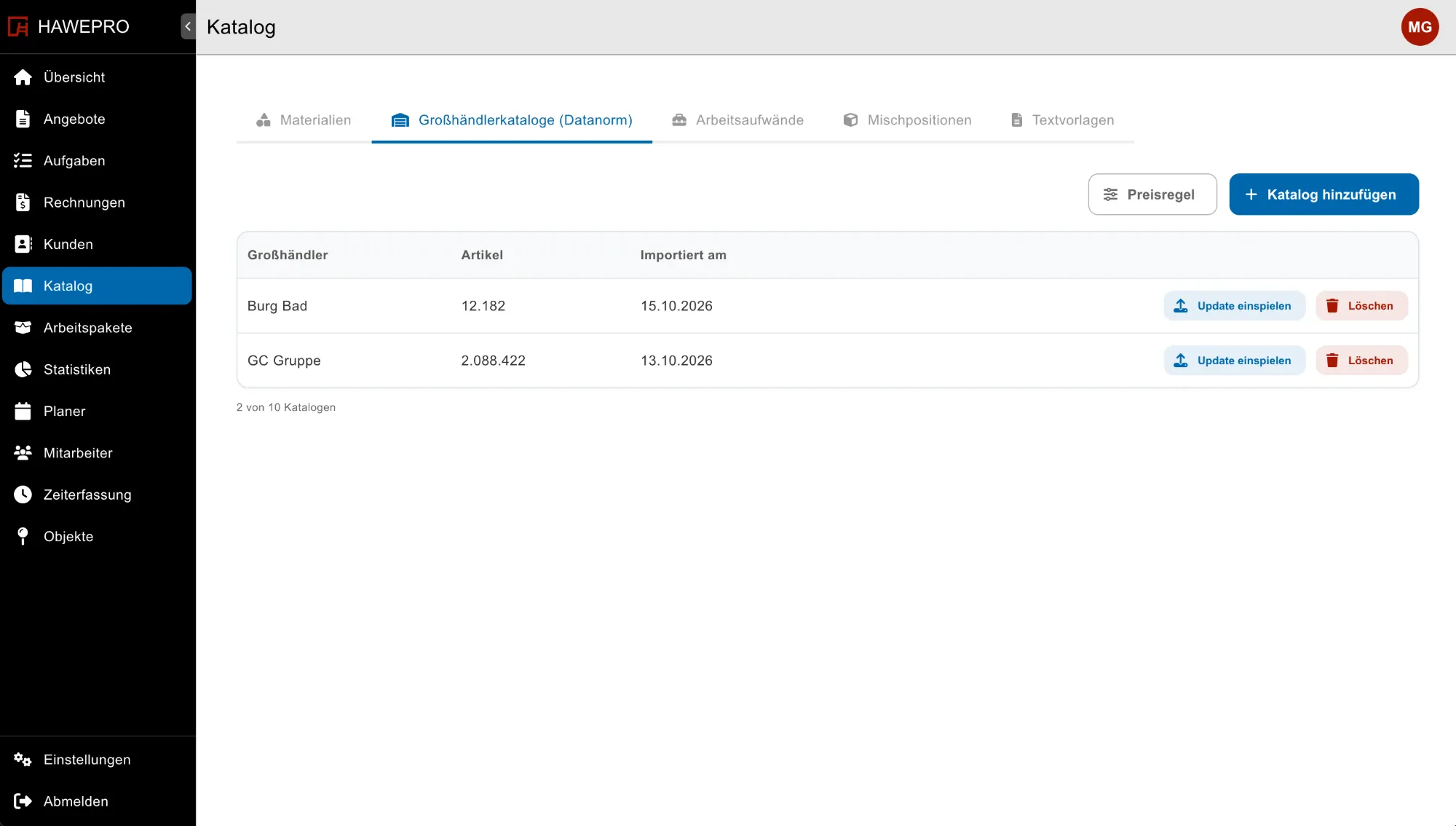
Task: Select the Burg Bad row name
Action: (x=277, y=306)
